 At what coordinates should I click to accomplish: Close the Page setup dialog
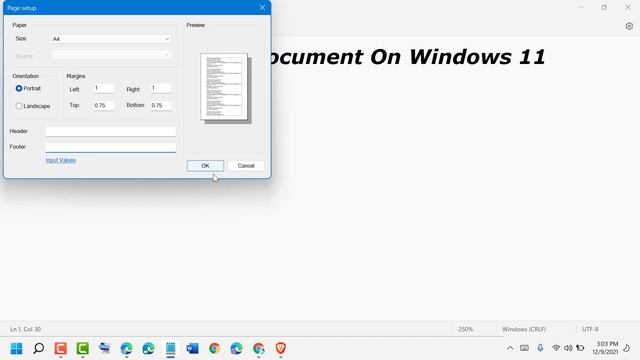point(262,8)
